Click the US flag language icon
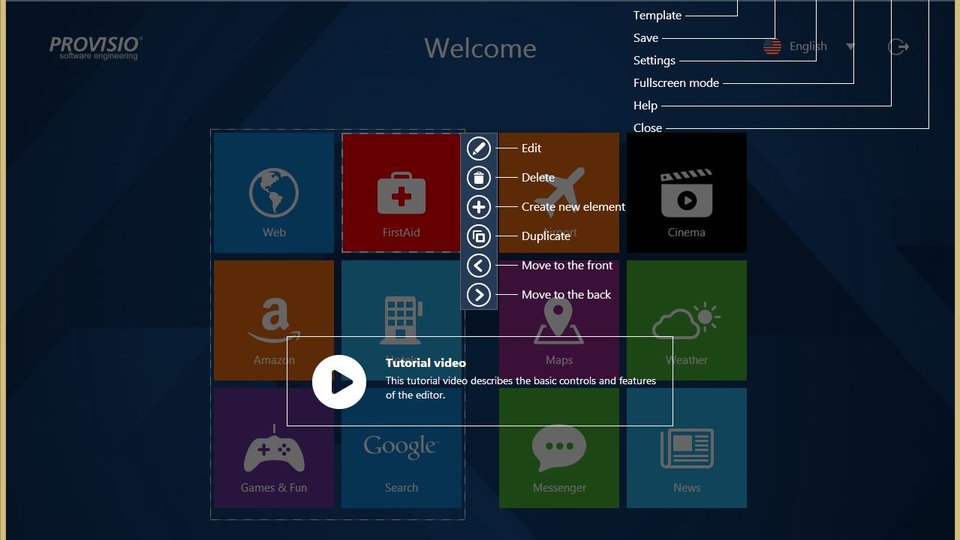Screen dimensions: 960x540 [x=772, y=47]
